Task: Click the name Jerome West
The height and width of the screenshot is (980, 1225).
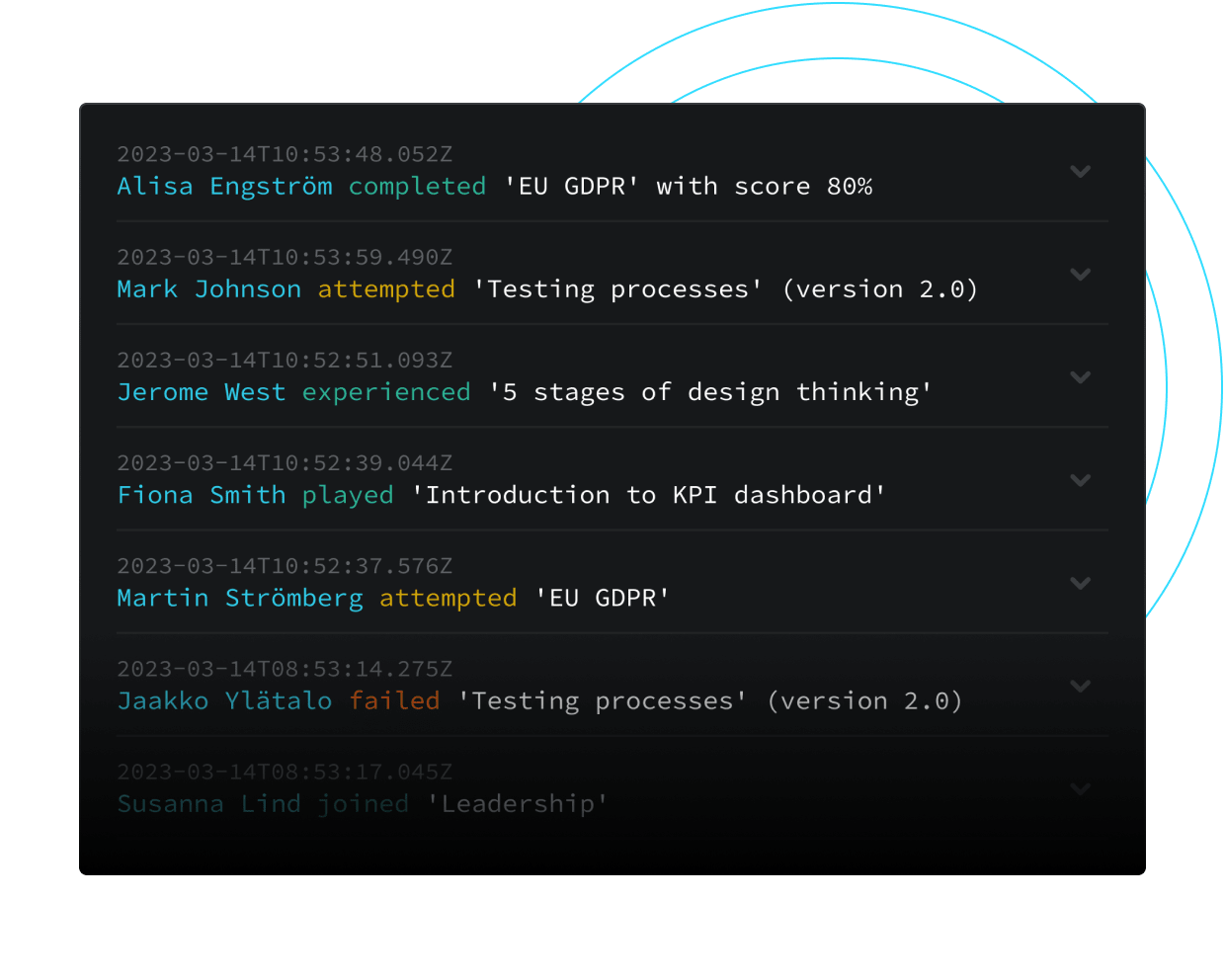Action: coord(201,392)
